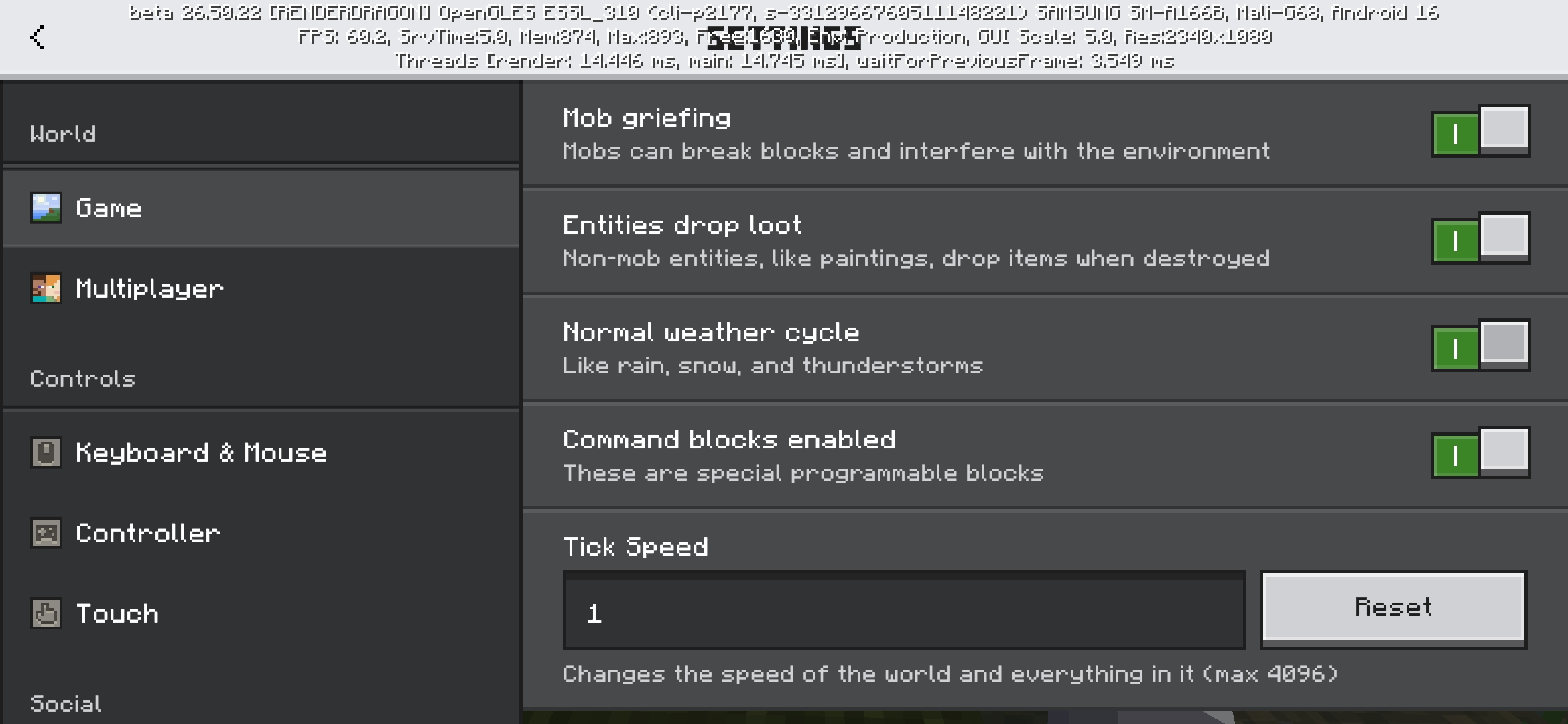Select Keyboard & Mouse settings
Image resolution: width=1568 pixels, height=724 pixels.
point(261,452)
